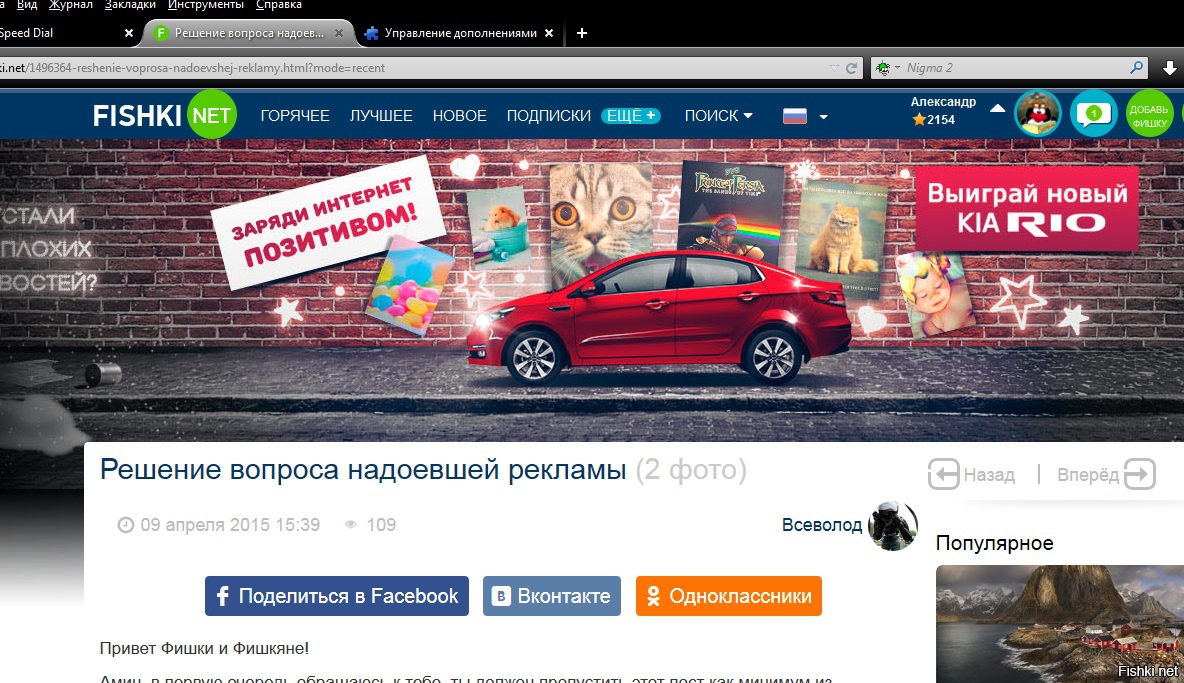Go to next post with Вперёд
1184x683 pixels.
(x=1105, y=475)
